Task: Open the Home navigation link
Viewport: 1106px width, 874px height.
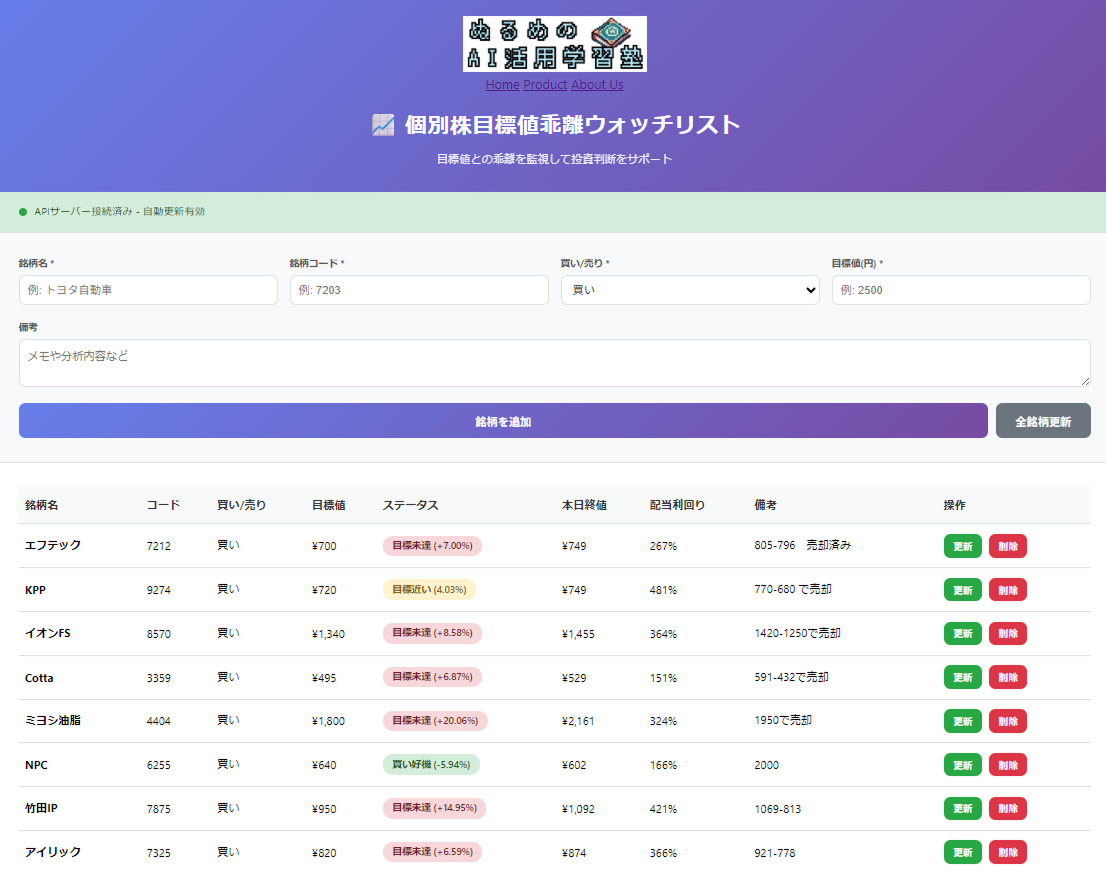Action: 502,85
